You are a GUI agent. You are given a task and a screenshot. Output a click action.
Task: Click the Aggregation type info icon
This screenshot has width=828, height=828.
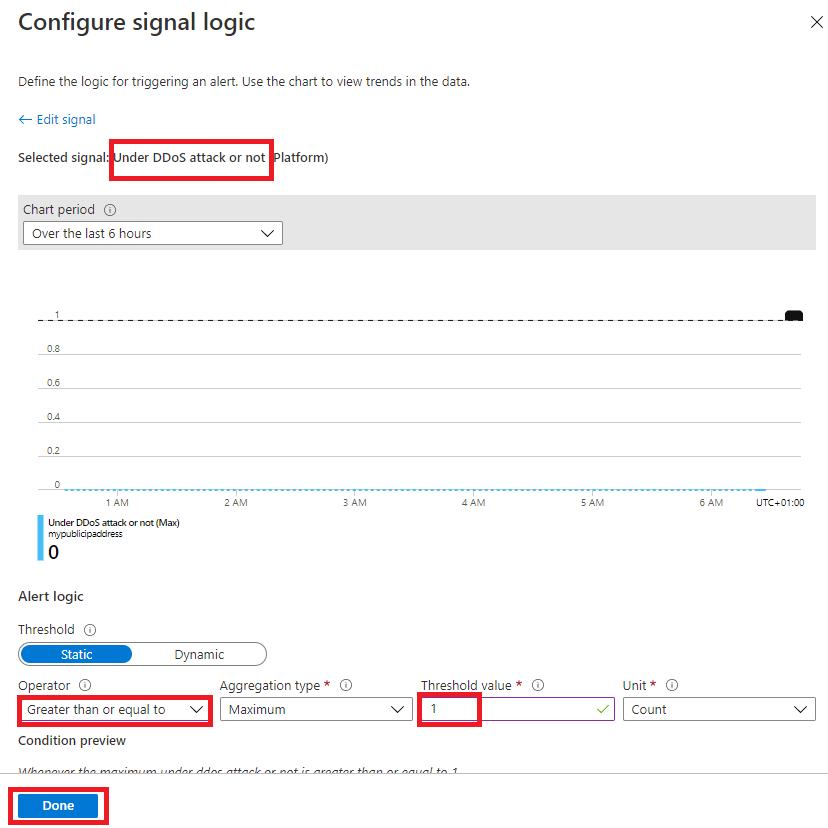[346, 685]
